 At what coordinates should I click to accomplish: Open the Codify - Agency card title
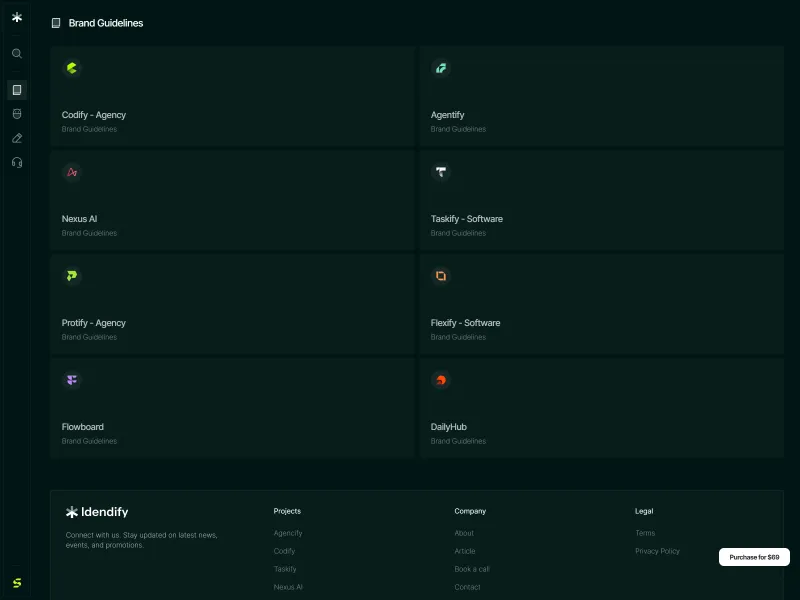pyautogui.click(x=94, y=115)
